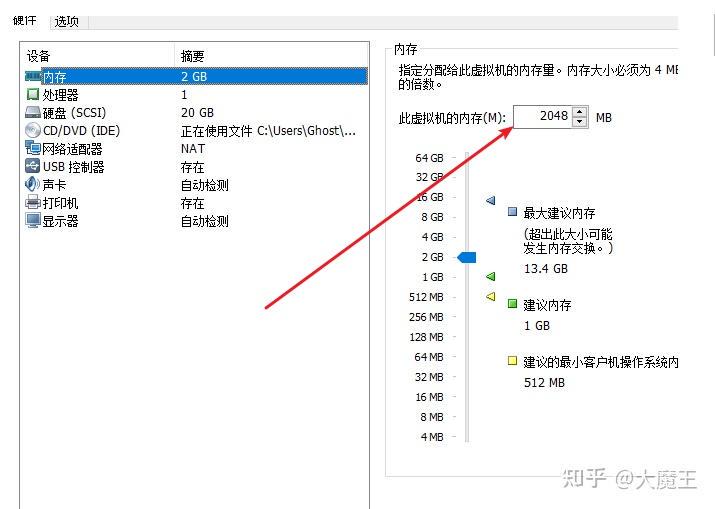The width and height of the screenshot is (715, 509).
Task: Click the processor icon beside 处理器
Action: click(33, 94)
